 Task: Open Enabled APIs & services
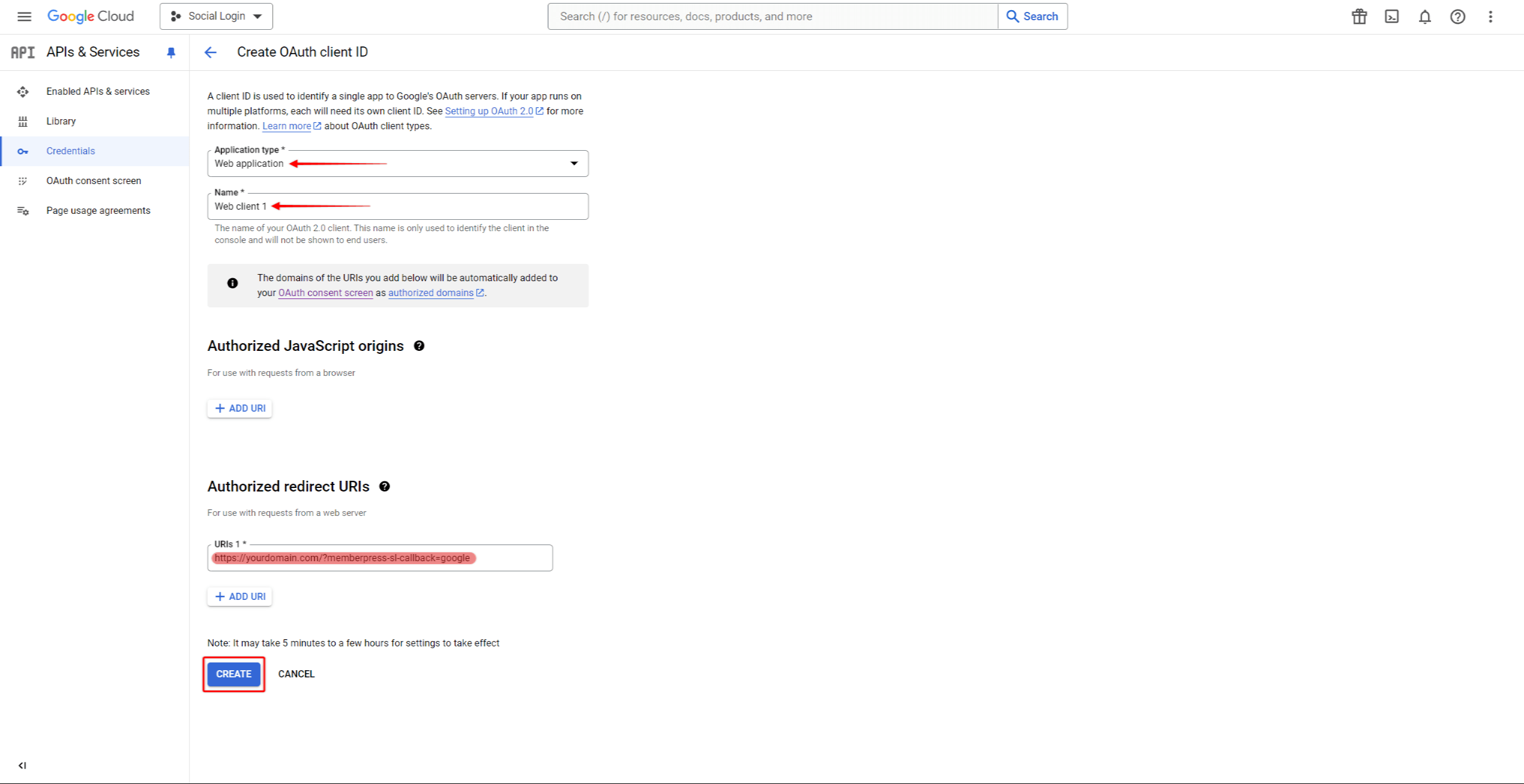click(x=95, y=91)
